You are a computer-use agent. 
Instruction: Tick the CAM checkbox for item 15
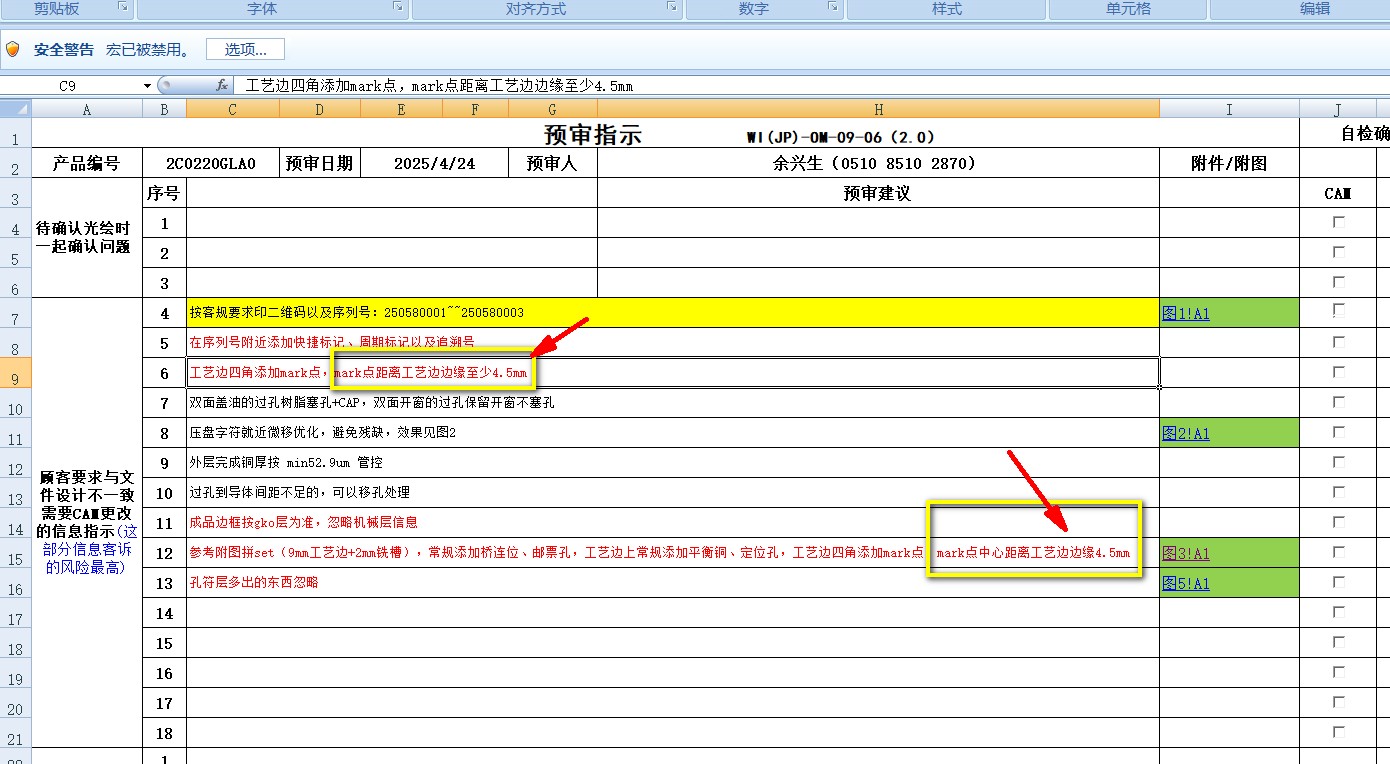pos(1339,642)
